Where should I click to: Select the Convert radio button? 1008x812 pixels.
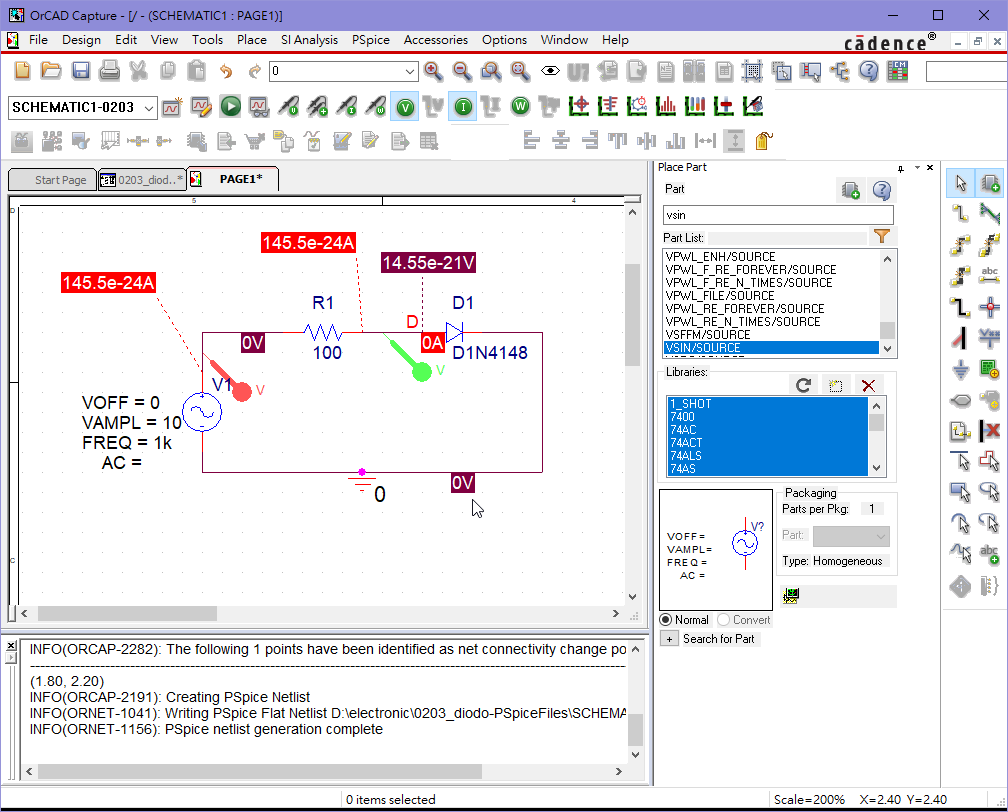[723, 620]
